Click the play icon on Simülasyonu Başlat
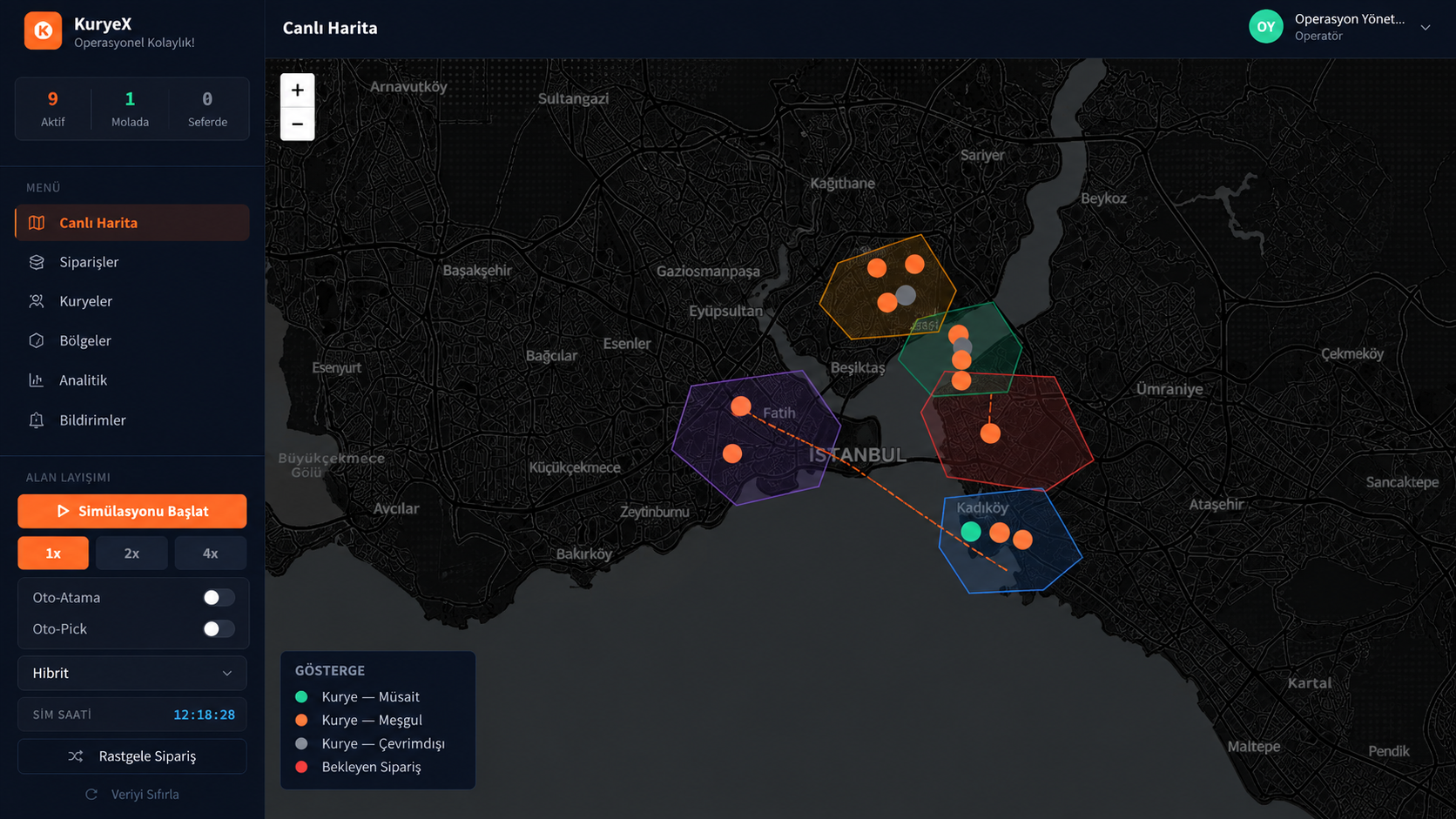The image size is (1456, 819). pyautogui.click(x=63, y=512)
